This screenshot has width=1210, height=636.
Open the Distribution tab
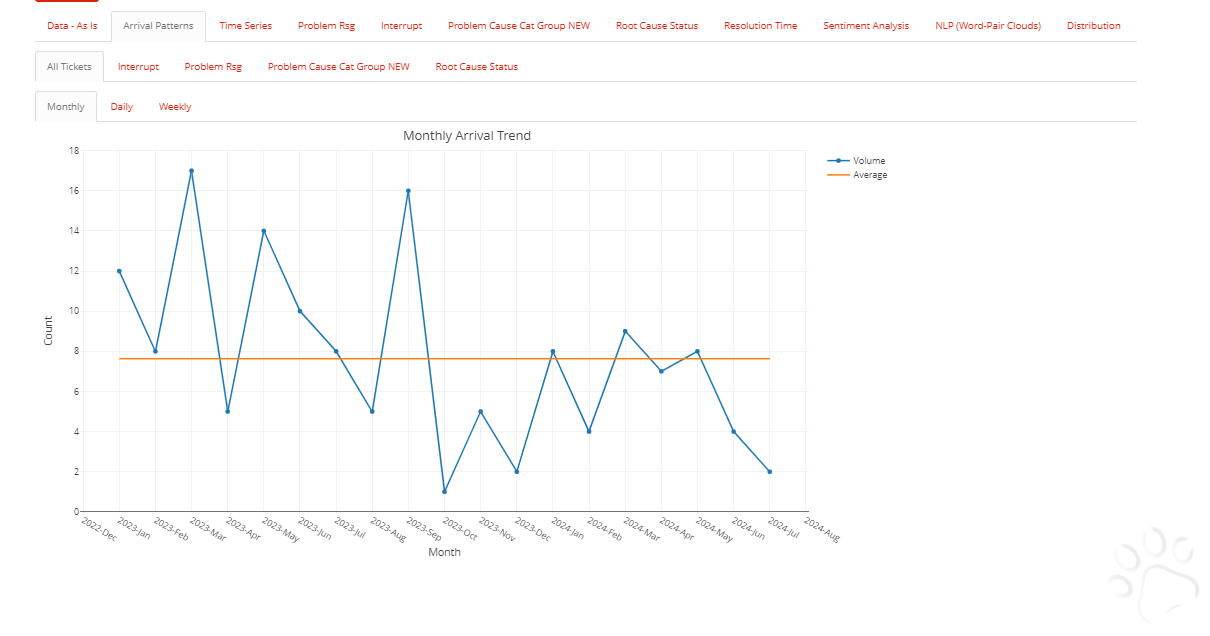(1094, 26)
